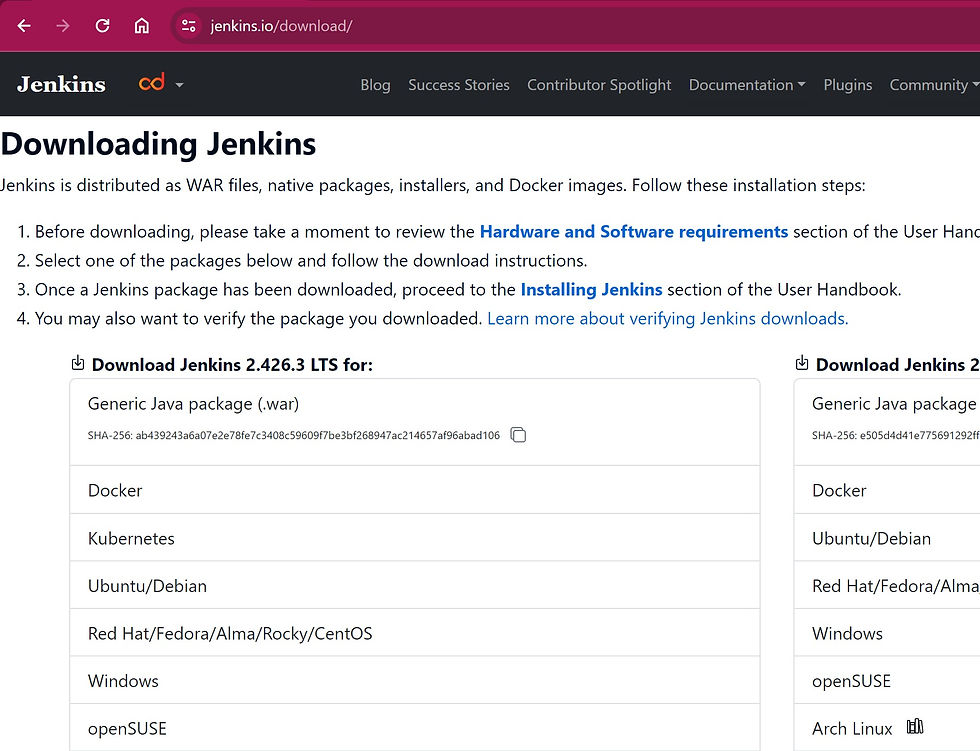This screenshot has height=751, width=980.
Task: Open the browser home page icon
Action: pyautogui.click(x=142, y=26)
